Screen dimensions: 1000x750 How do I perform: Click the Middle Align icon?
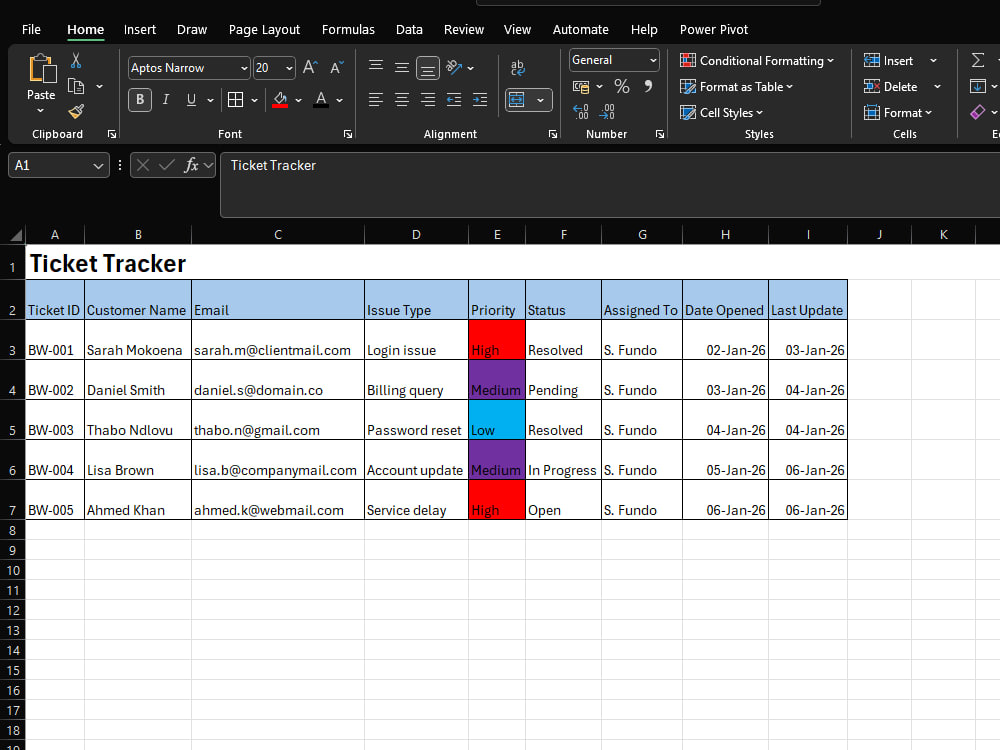[402, 67]
